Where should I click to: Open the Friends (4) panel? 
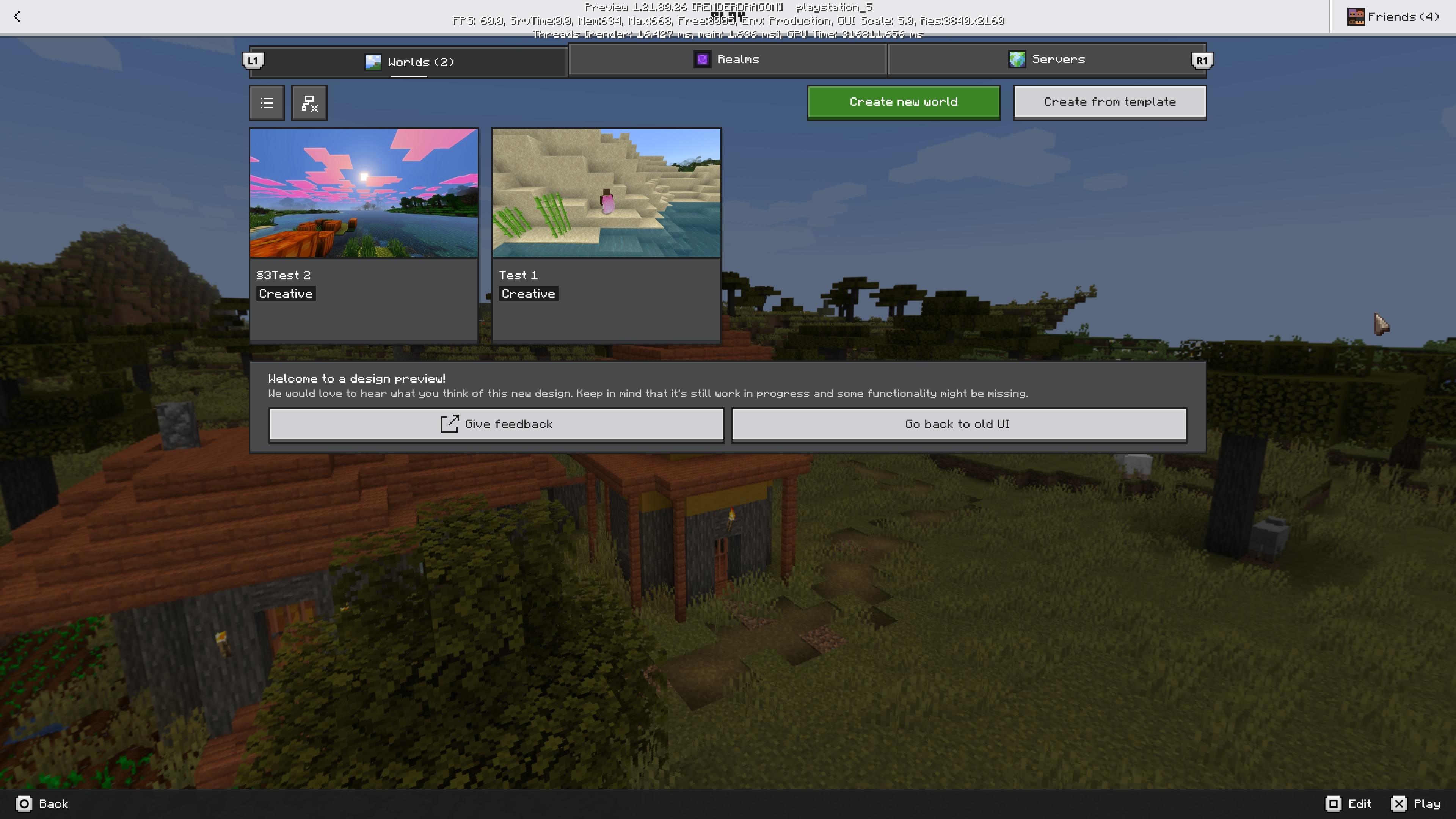tap(1393, 17)
